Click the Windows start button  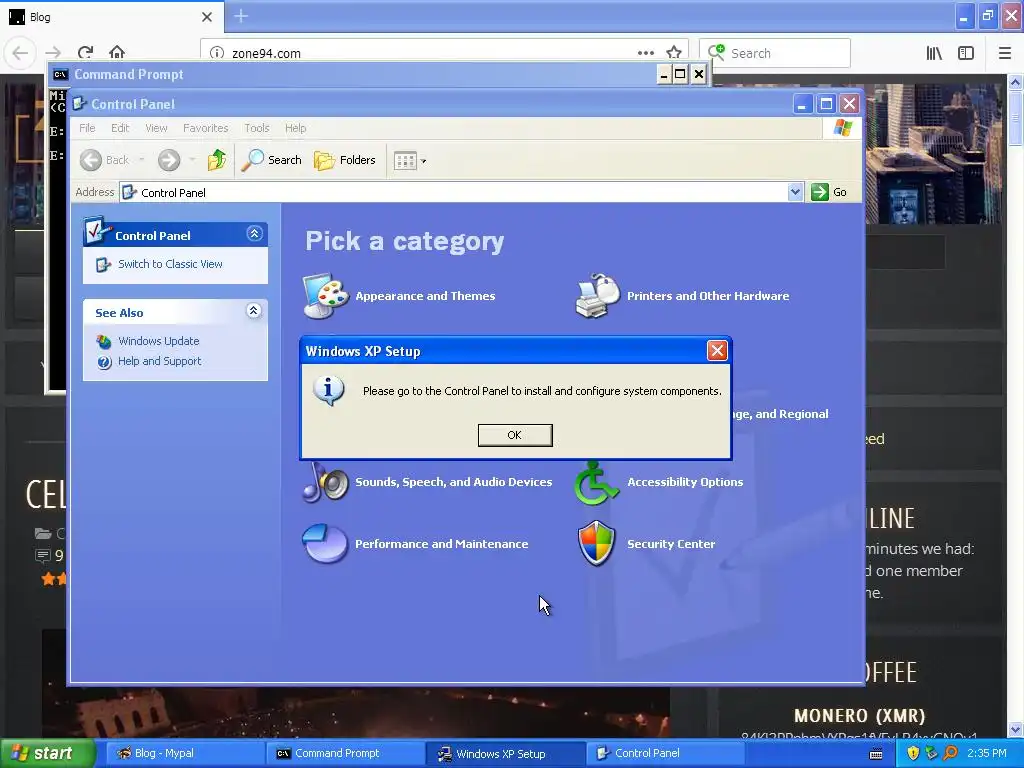[x=46, y=753]
